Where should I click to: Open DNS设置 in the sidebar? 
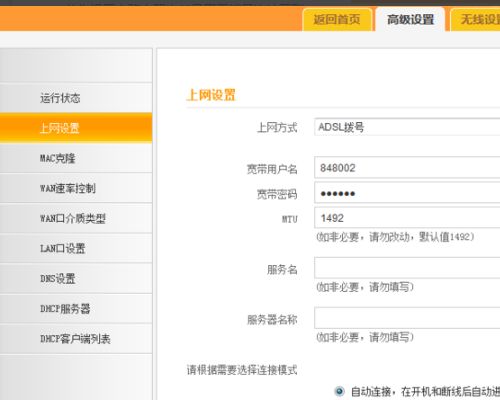(76, 279)
